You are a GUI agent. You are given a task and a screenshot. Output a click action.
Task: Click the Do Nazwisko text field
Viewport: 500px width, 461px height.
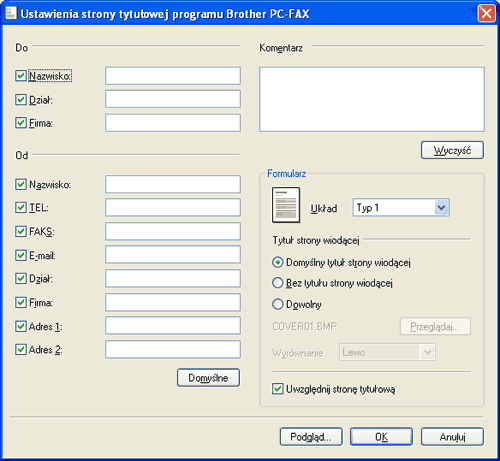click(x=173, y=76)
